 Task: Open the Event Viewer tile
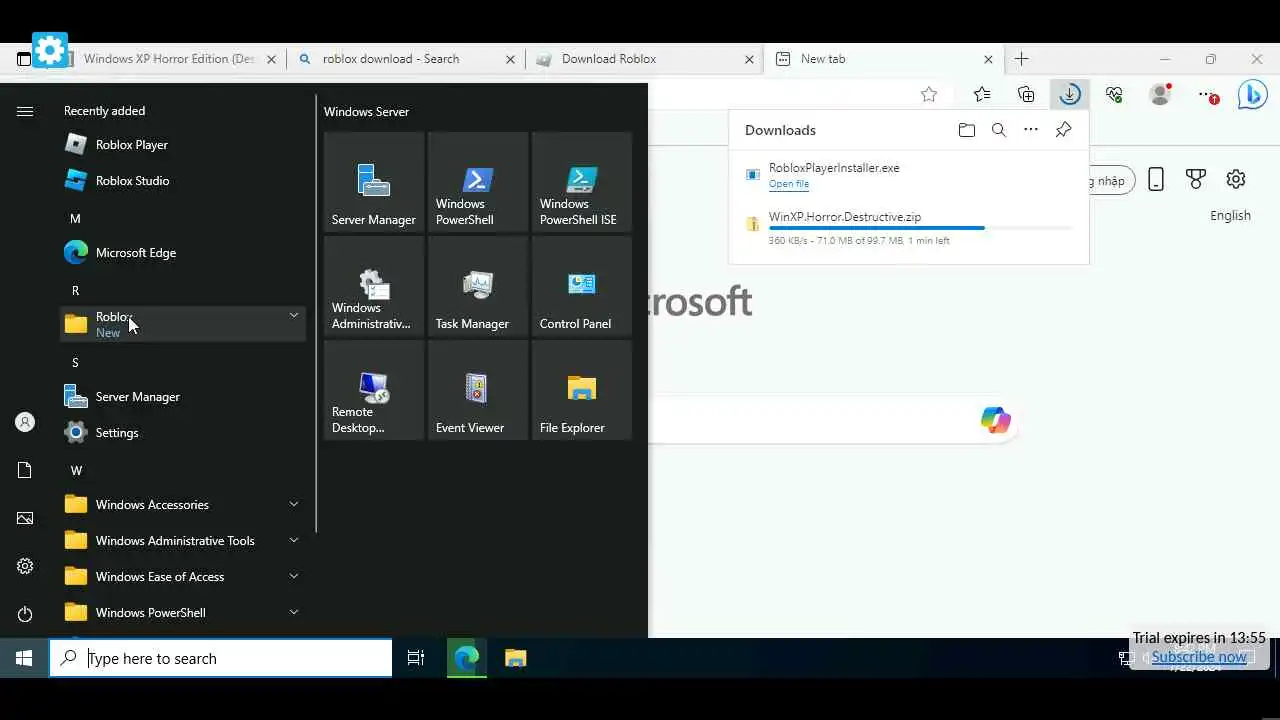click(478, 390)
